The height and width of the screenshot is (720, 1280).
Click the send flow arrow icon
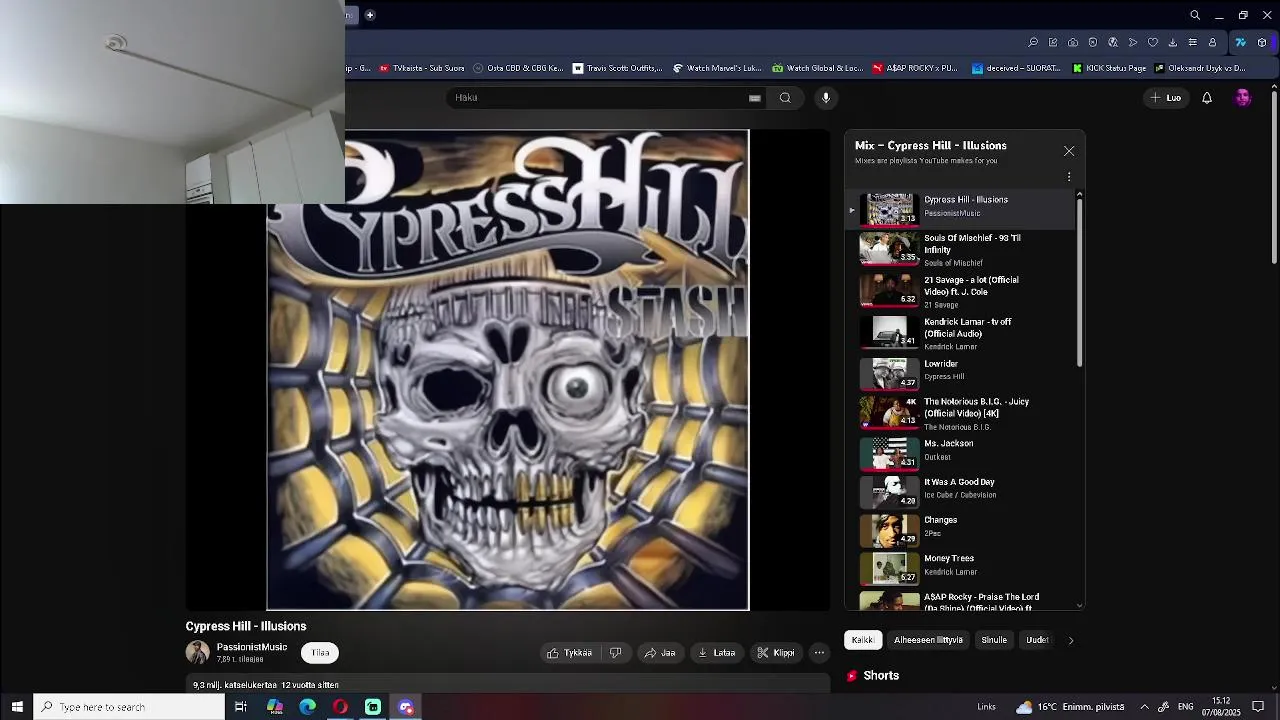tap(1133, 42)
